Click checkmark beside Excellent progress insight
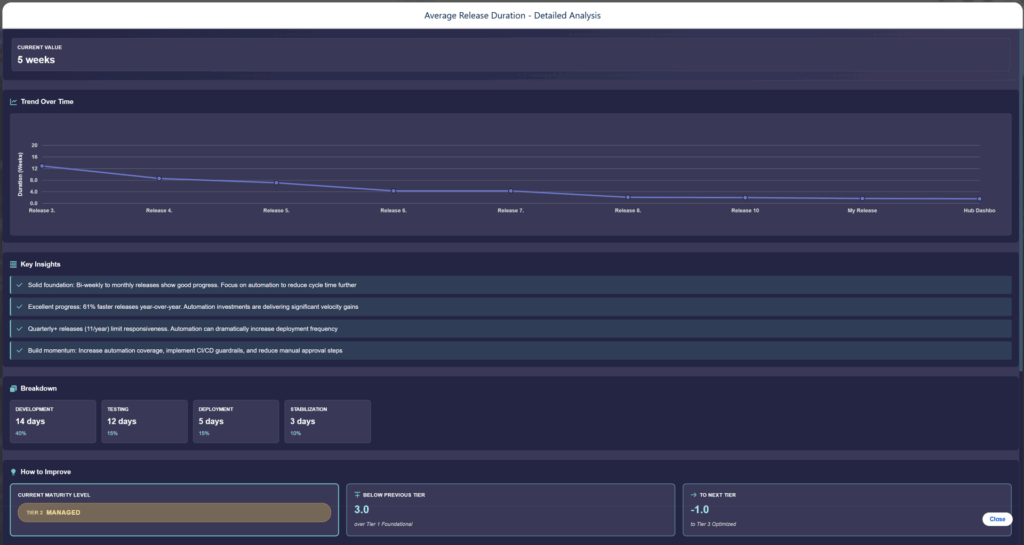1024x545 pixels. [20, 307]
